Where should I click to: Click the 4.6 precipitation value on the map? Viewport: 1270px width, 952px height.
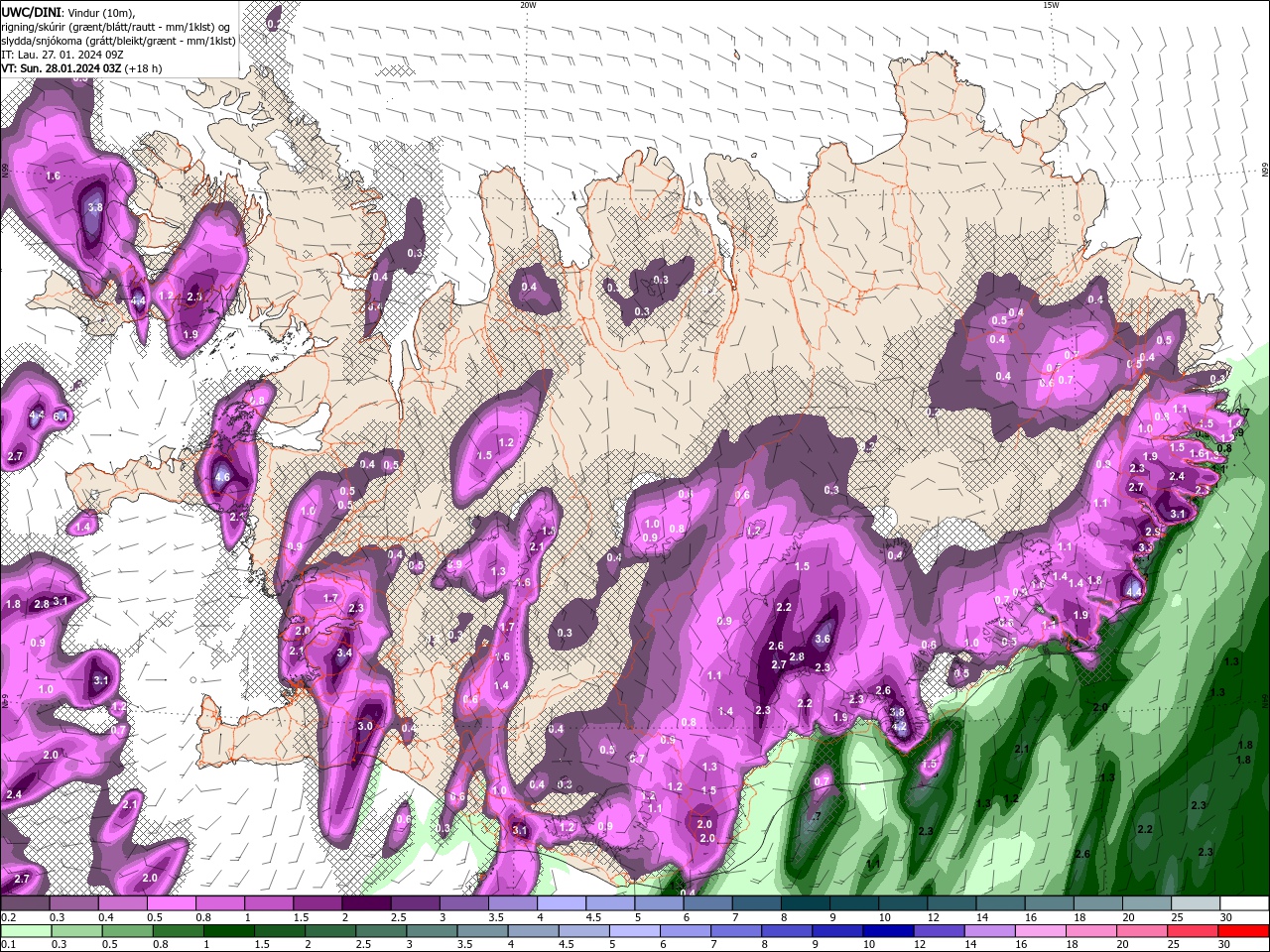(x=222, y=477)
